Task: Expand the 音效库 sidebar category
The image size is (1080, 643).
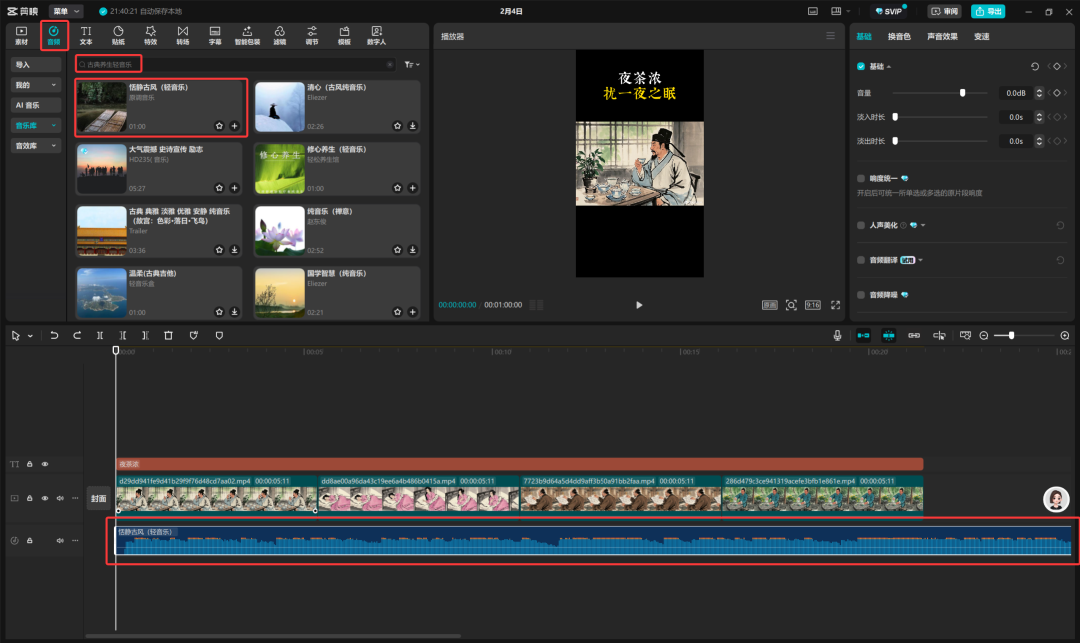Action: (x=36, y=145)
